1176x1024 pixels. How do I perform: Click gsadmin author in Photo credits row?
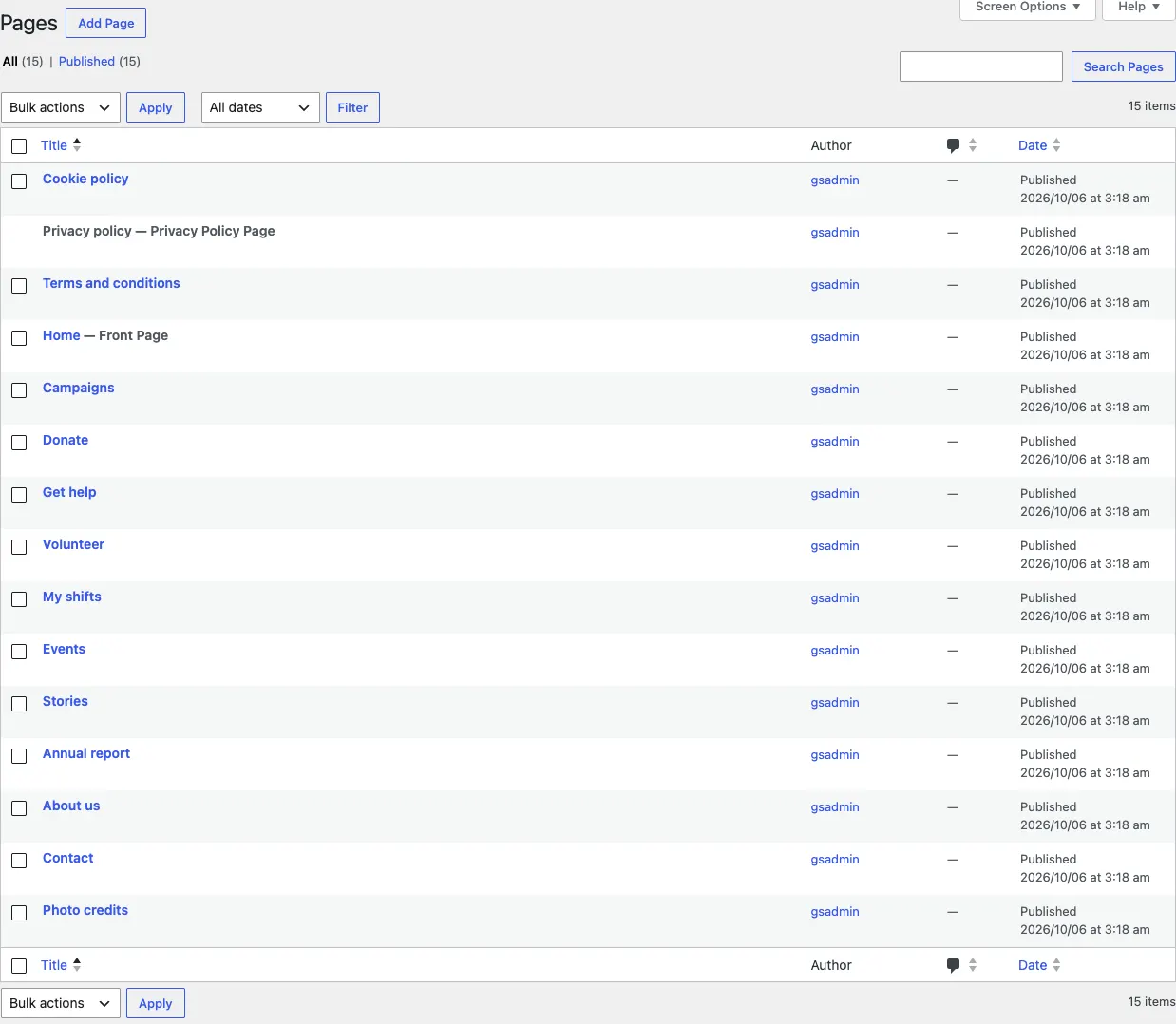pyautogui.click(x=835, y=911)
